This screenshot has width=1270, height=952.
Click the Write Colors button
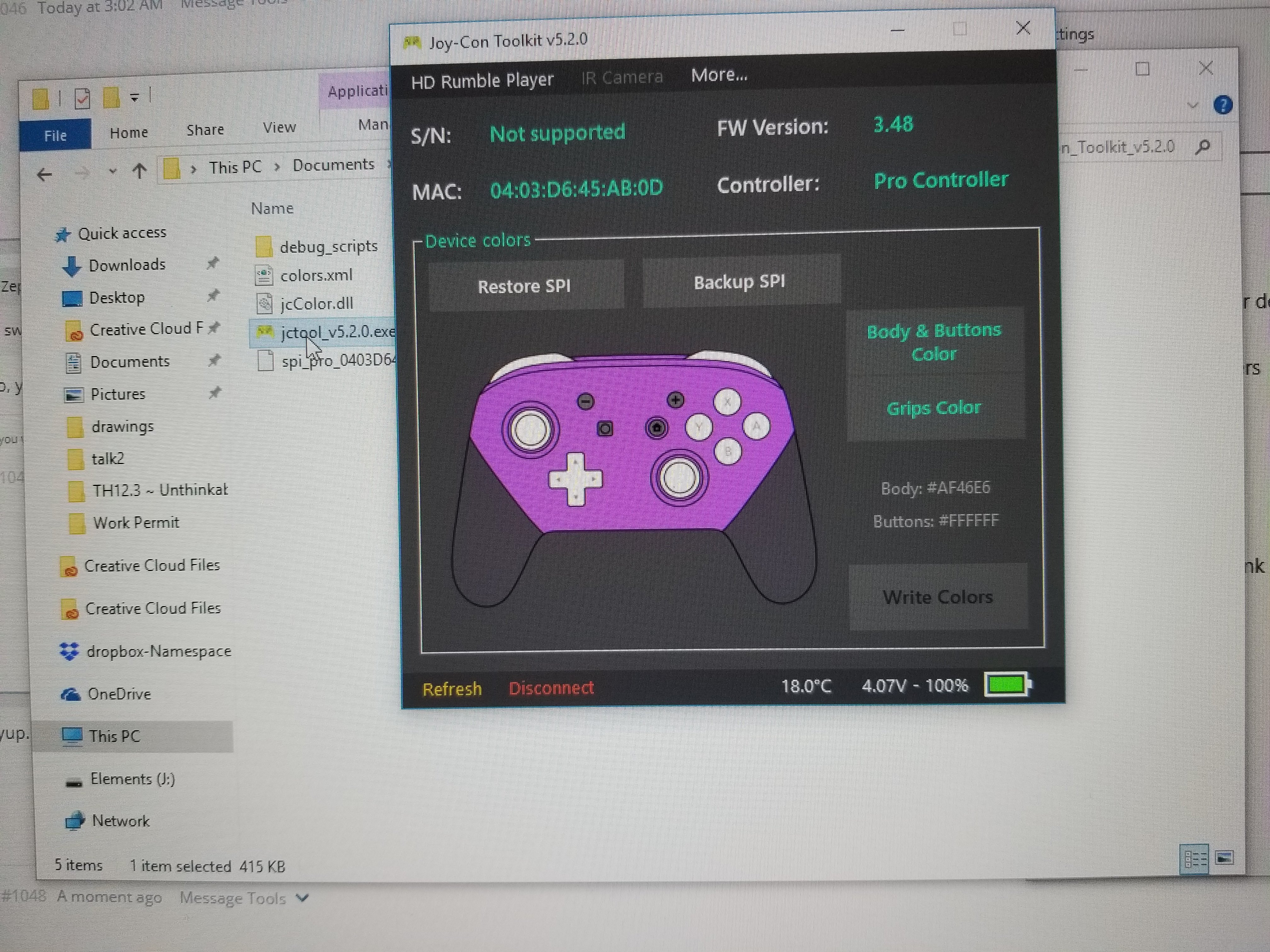[938, 597]
